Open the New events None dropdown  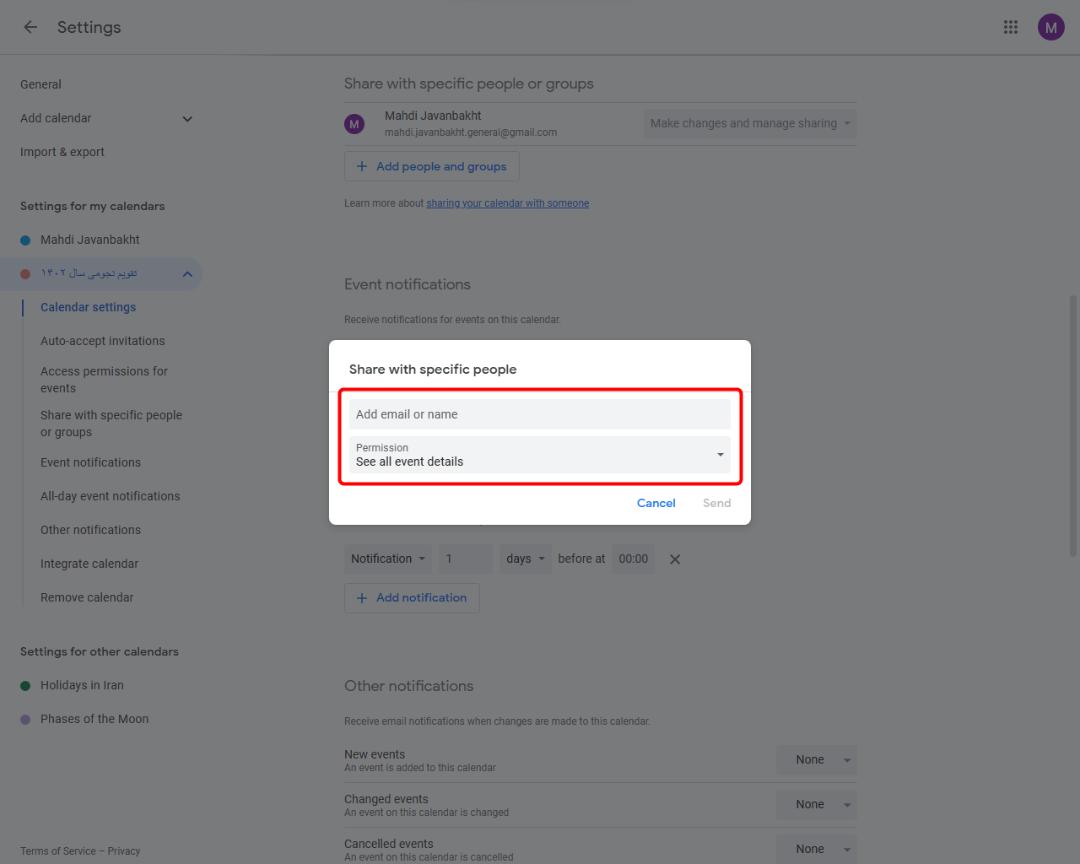click(816, 759)
